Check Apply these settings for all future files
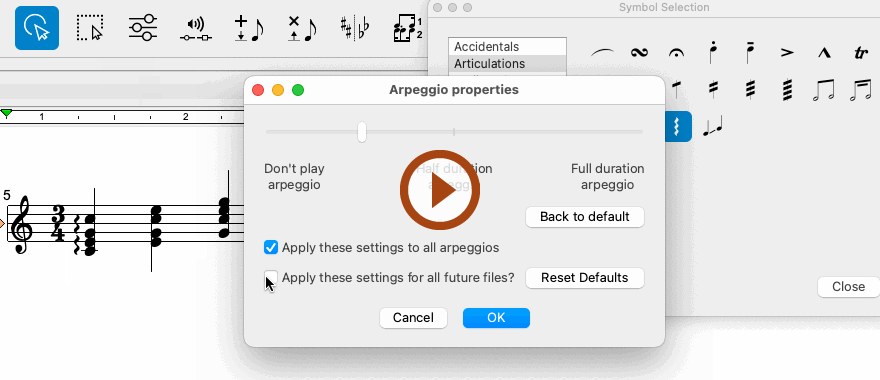Image resolution: width=880 pixels, height=380 pixels. pyautogui.click(x=271, y=277)
